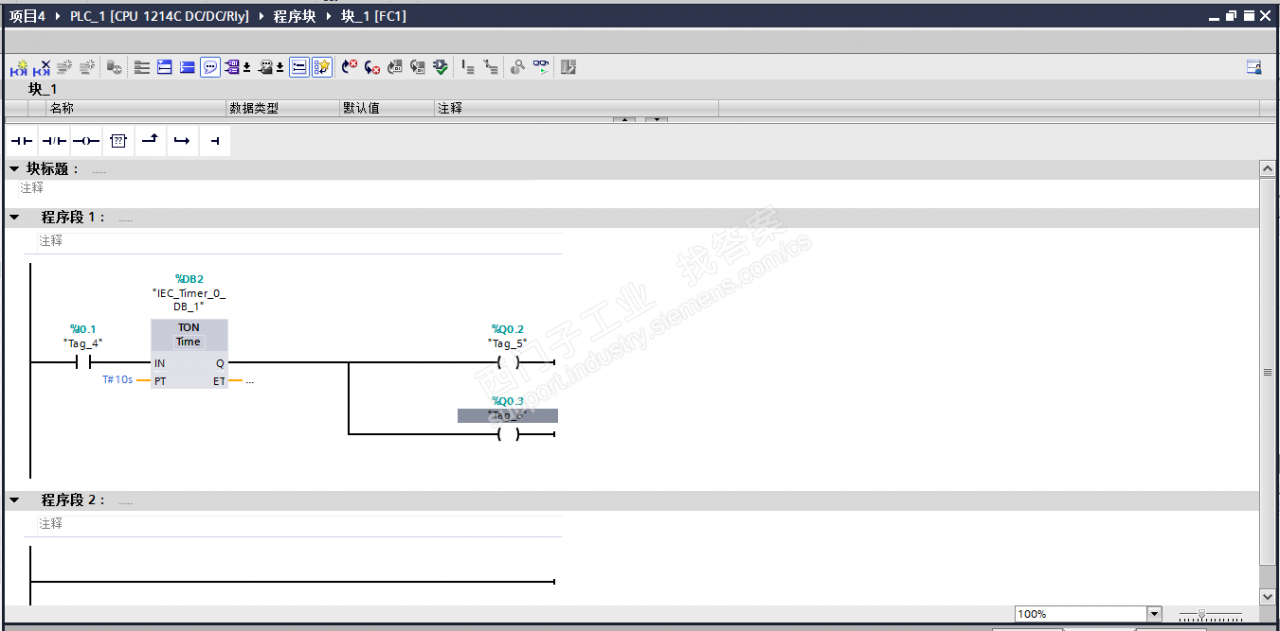The height and width of the screenshot is (631, 1280).
Task: Click the monitoring on/off glasses icon
Action: click(540, 68)
